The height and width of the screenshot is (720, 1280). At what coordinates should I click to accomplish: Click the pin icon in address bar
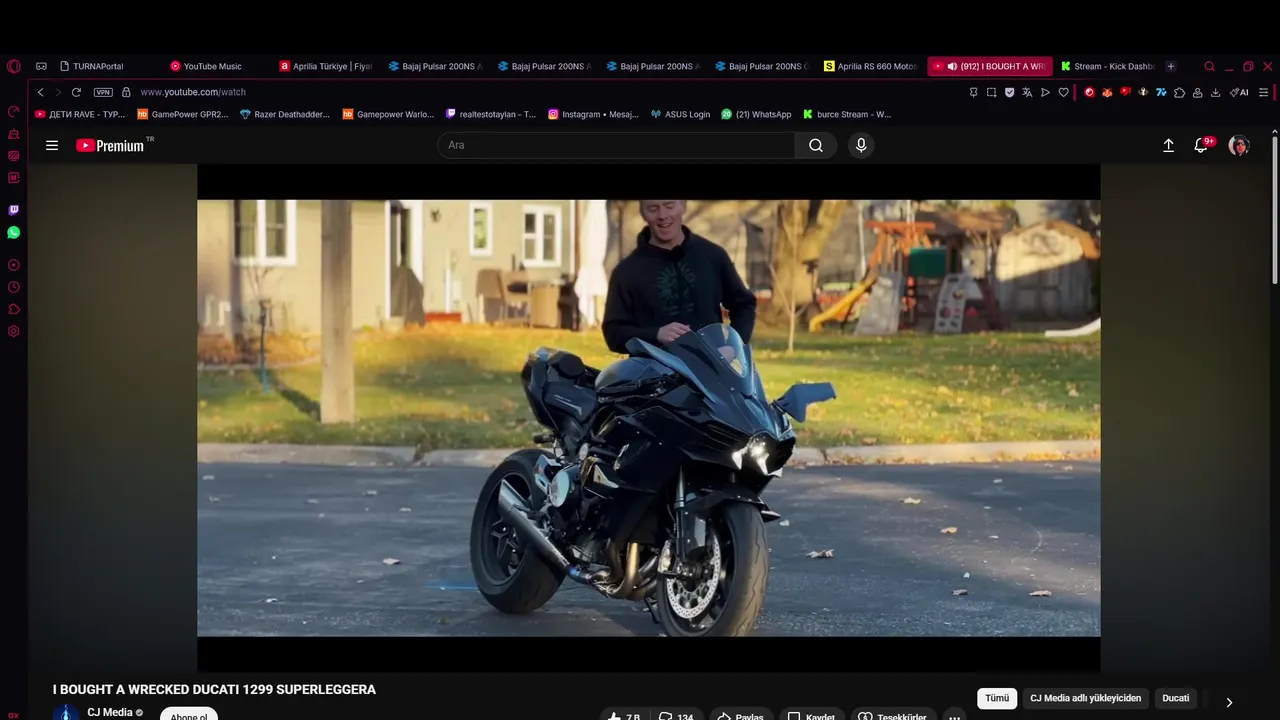pyautogui.click(x=973, y=92)
